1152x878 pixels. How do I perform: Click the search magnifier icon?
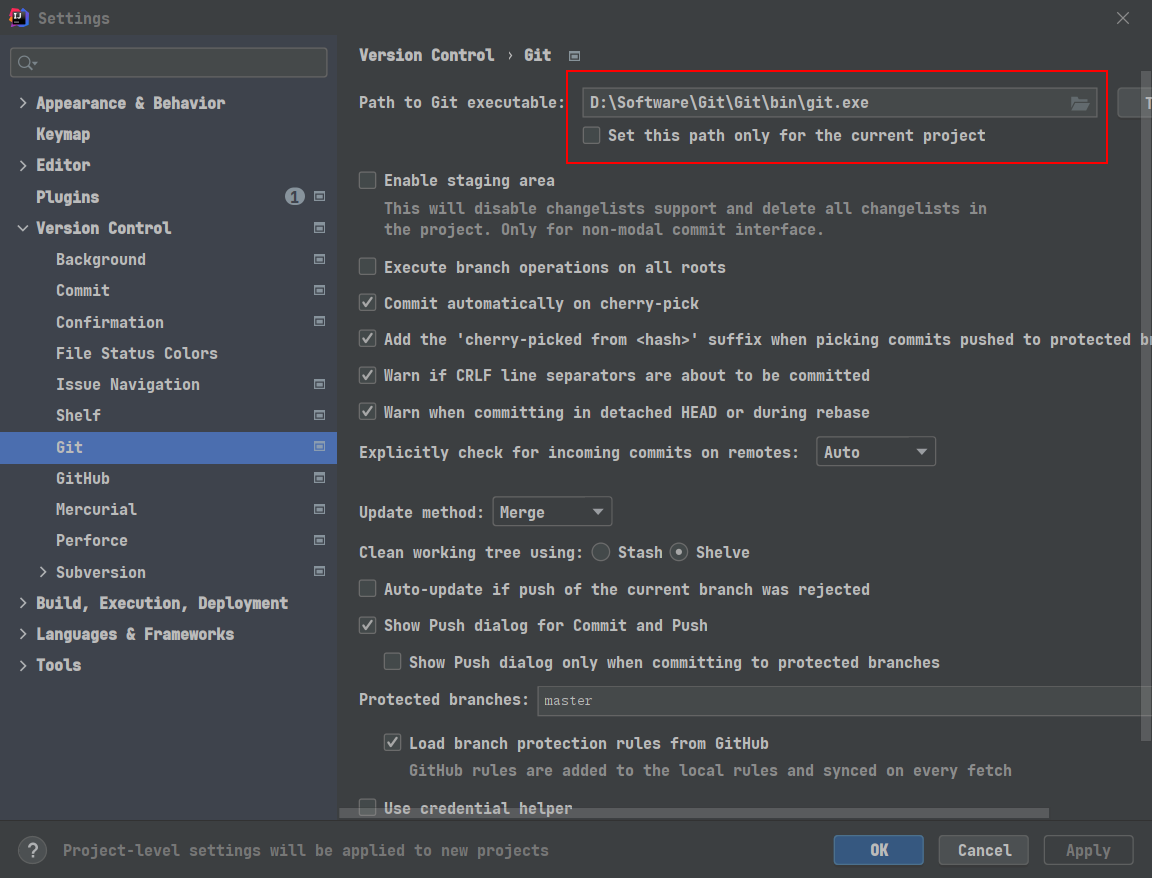[26, 63]
